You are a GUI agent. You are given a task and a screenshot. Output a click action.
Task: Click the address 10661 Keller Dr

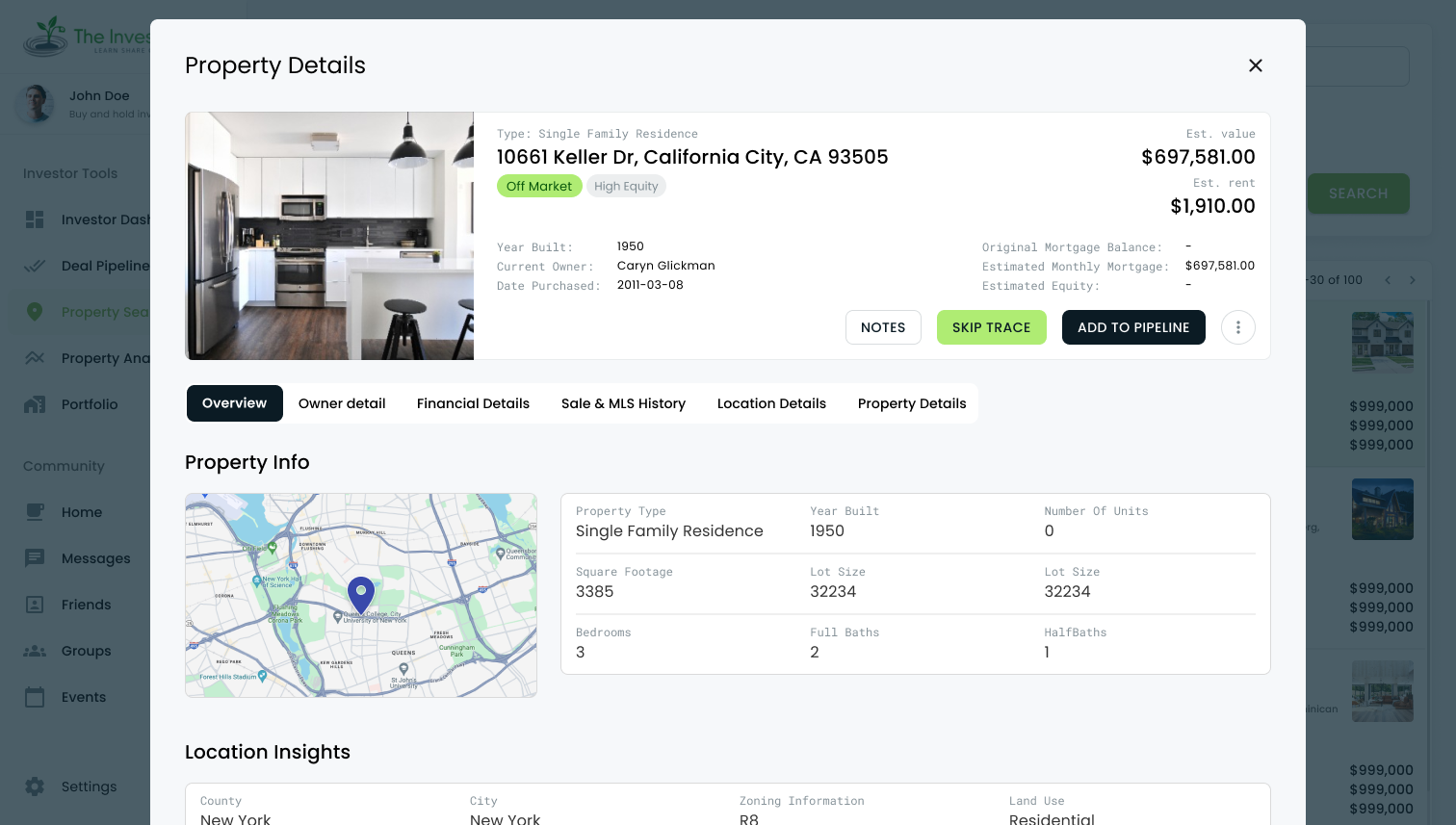(692, 157)
